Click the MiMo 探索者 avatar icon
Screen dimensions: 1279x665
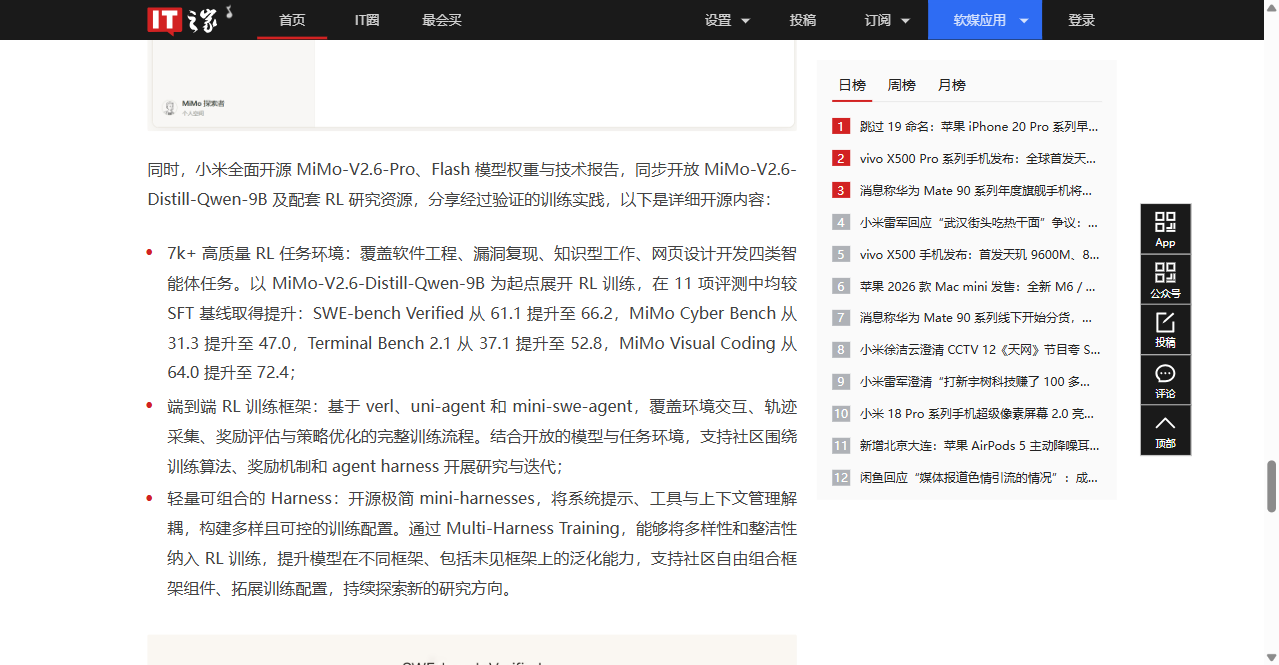tap(170, 107)
